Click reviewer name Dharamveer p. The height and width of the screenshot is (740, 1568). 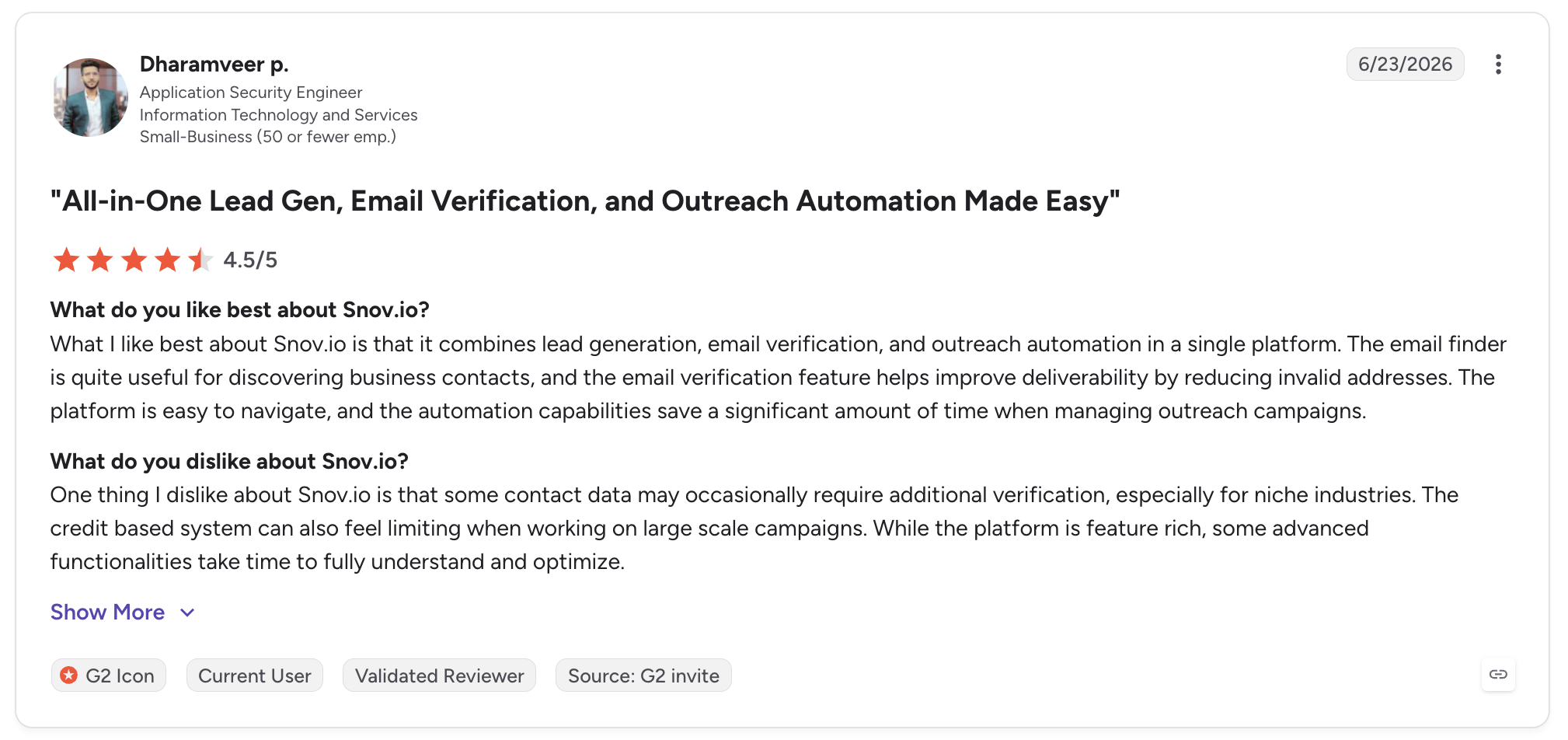214,64
